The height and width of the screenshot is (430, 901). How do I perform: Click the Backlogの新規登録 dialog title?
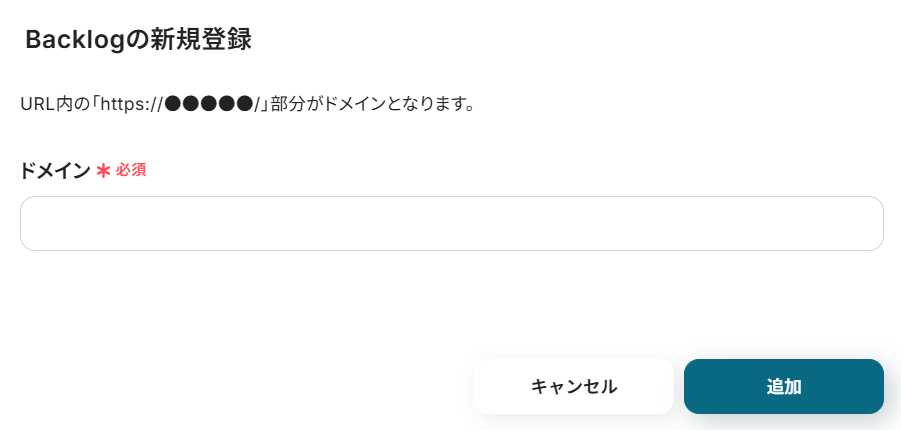[138, 40]
